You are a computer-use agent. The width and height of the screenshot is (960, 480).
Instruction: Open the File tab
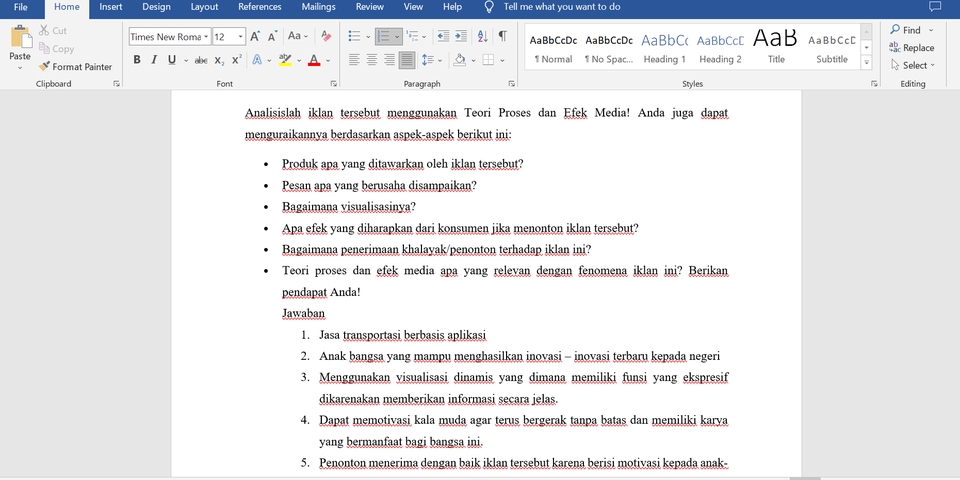coord(21,7)
